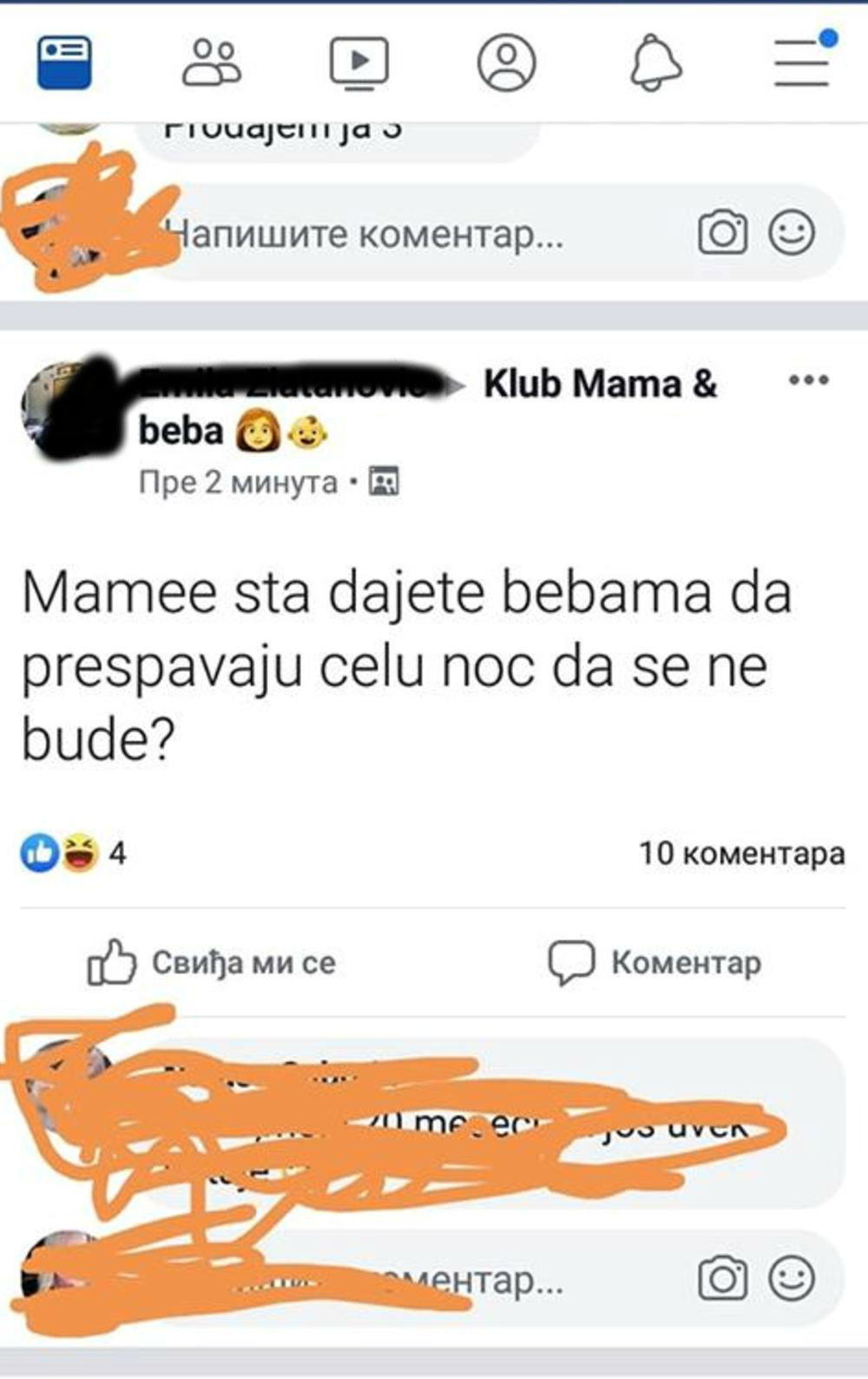The width and height of the screenshot is (868, 1379).
Task: Tap emoji smiley in lower comment box
Action: click(792, 1278)
